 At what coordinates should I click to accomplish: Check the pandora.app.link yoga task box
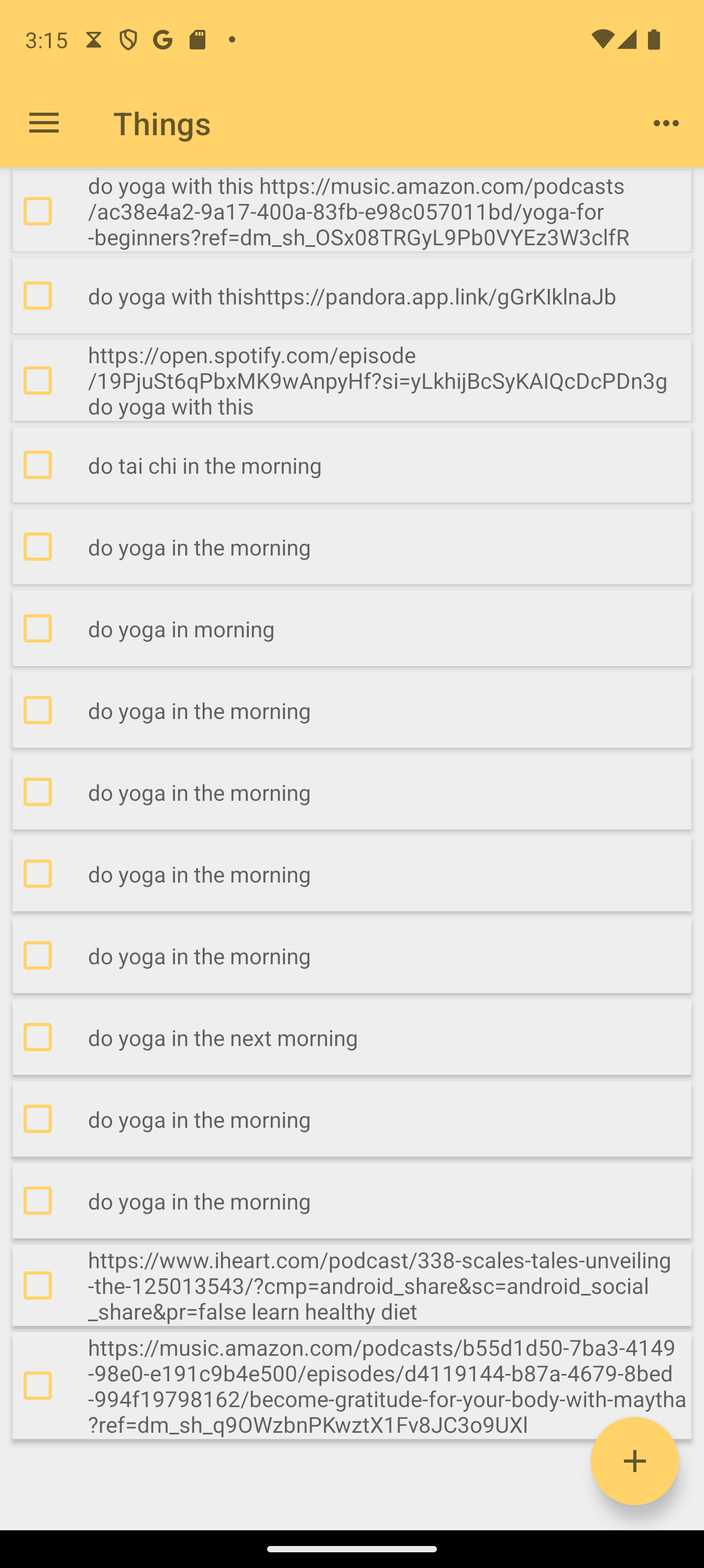38,296
